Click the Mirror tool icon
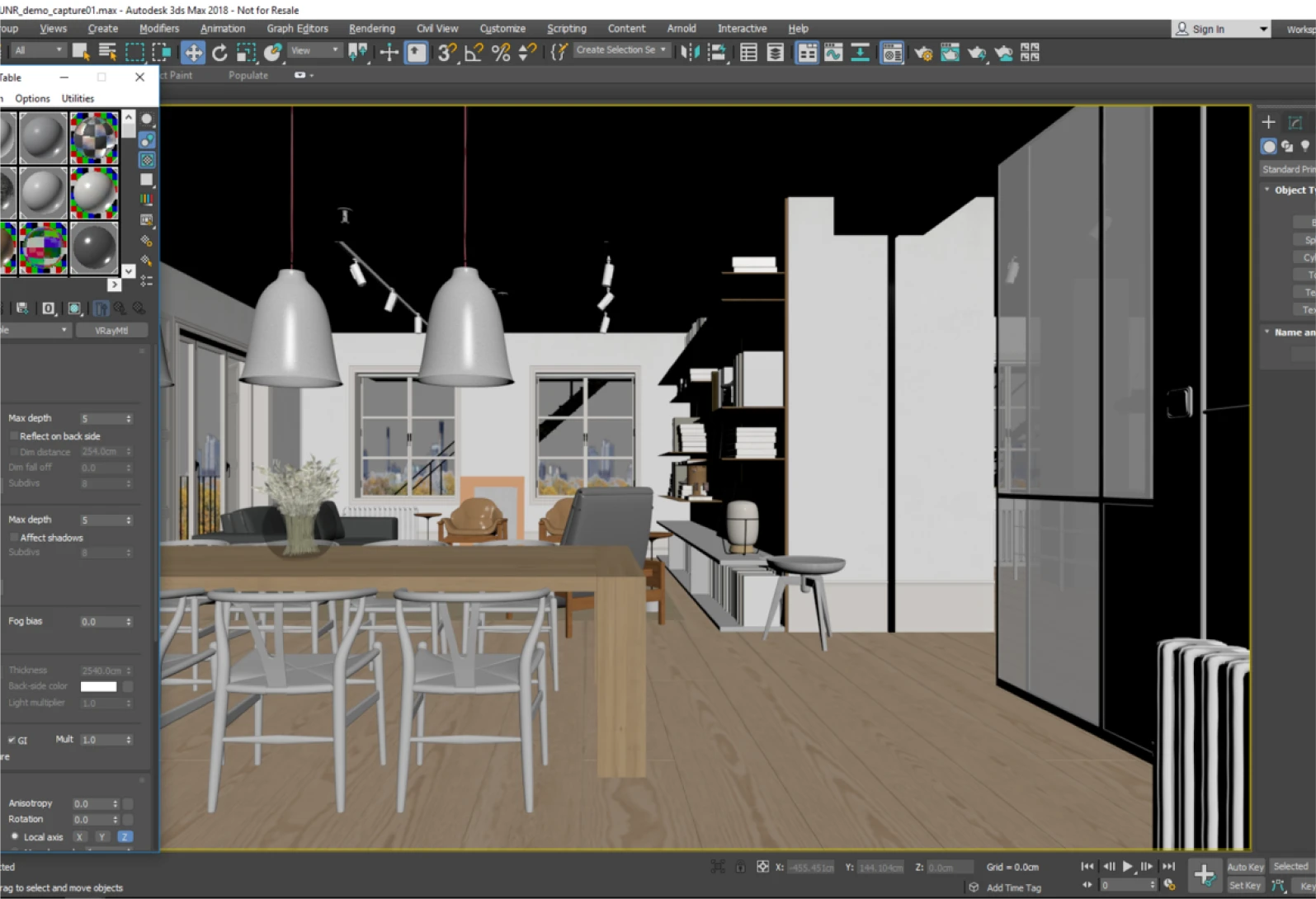Screen dimensions: 1316x899 pos(690,53)
